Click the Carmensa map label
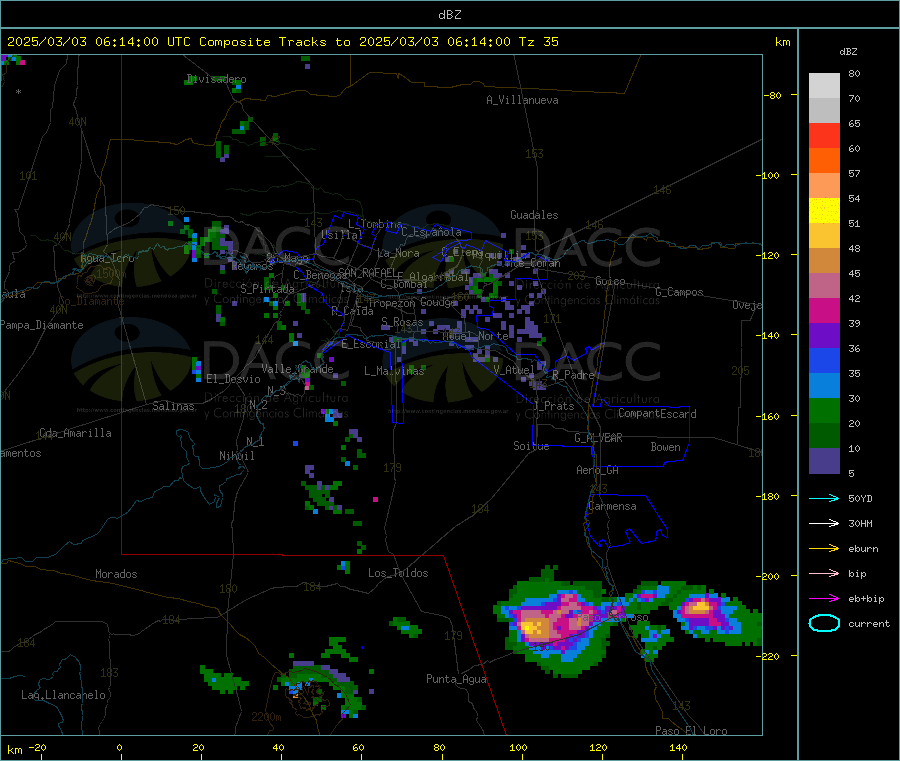 (x=612, y=506)
